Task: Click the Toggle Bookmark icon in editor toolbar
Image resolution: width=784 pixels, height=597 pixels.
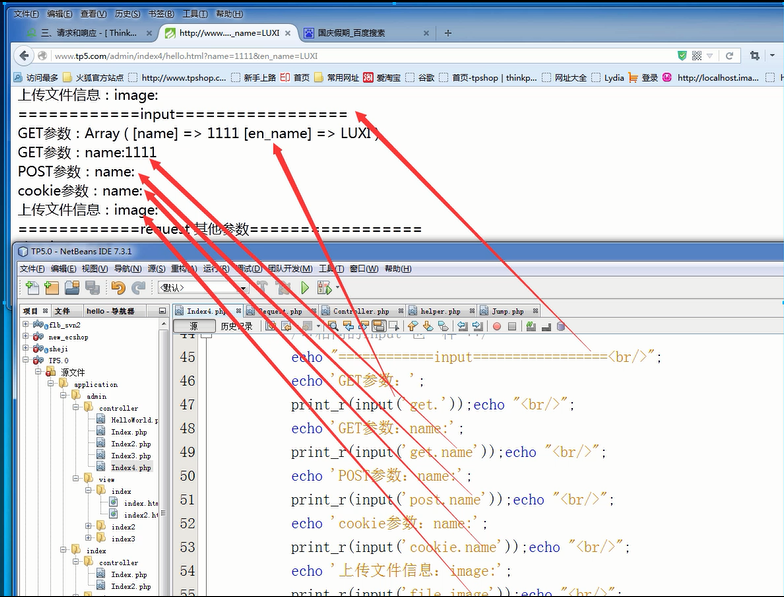Action: 443,326
